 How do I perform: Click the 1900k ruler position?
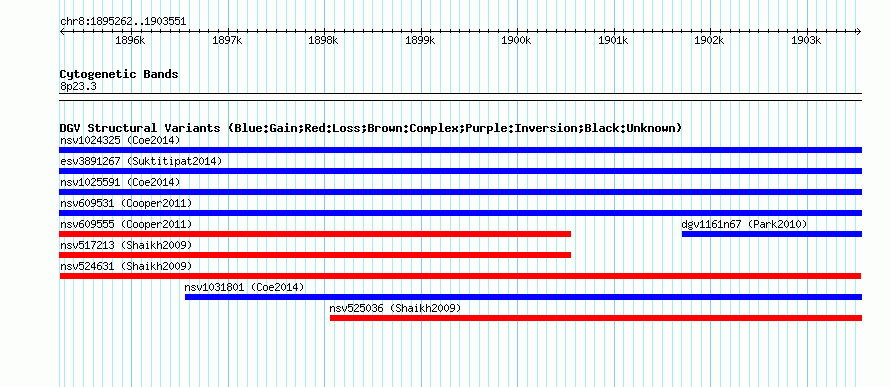[x=517, y=40]
